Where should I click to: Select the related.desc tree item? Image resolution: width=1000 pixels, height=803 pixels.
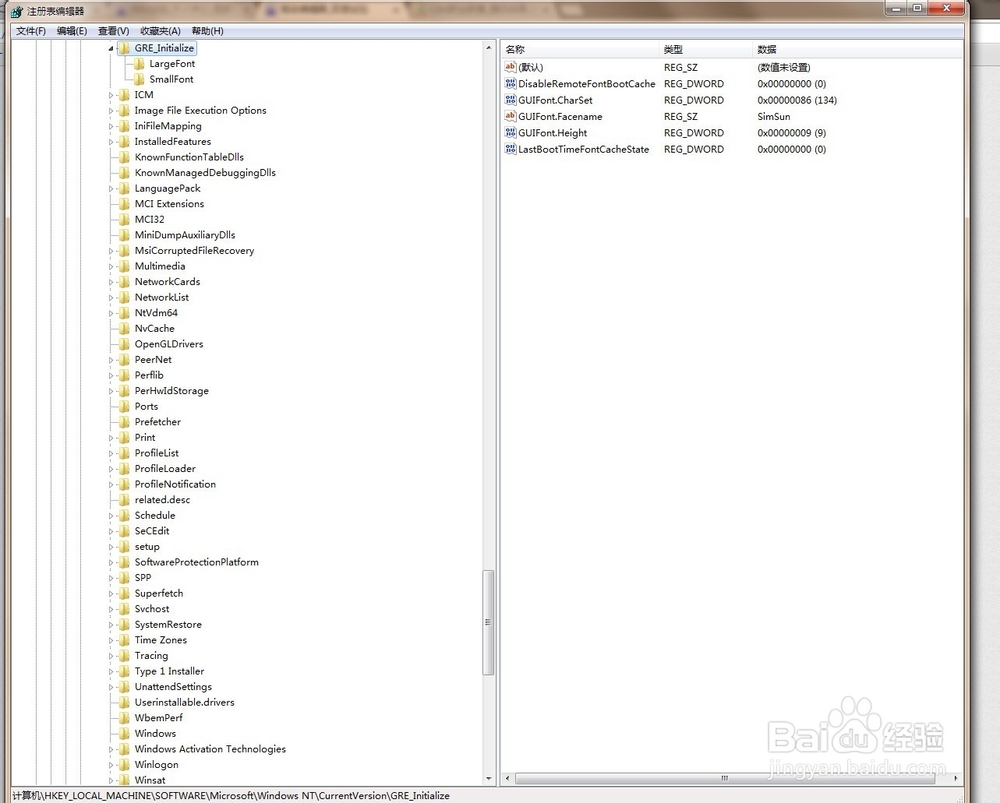click(162, 499)
